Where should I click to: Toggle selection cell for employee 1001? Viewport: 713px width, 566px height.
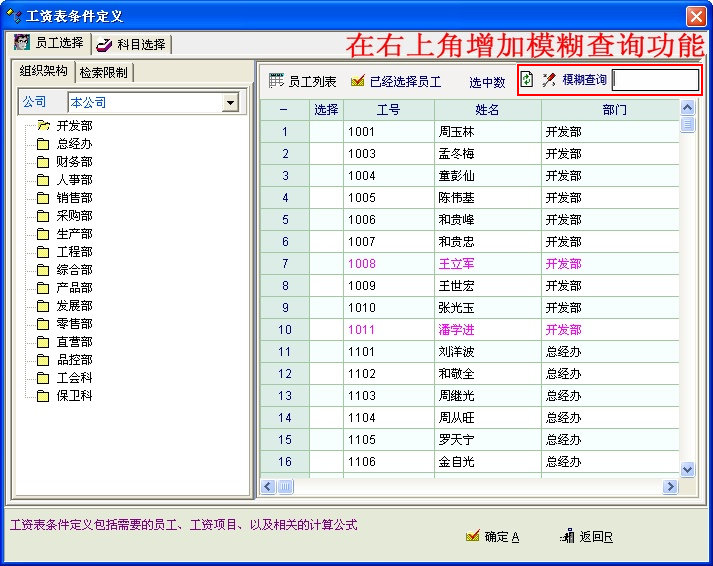point(326,132)
